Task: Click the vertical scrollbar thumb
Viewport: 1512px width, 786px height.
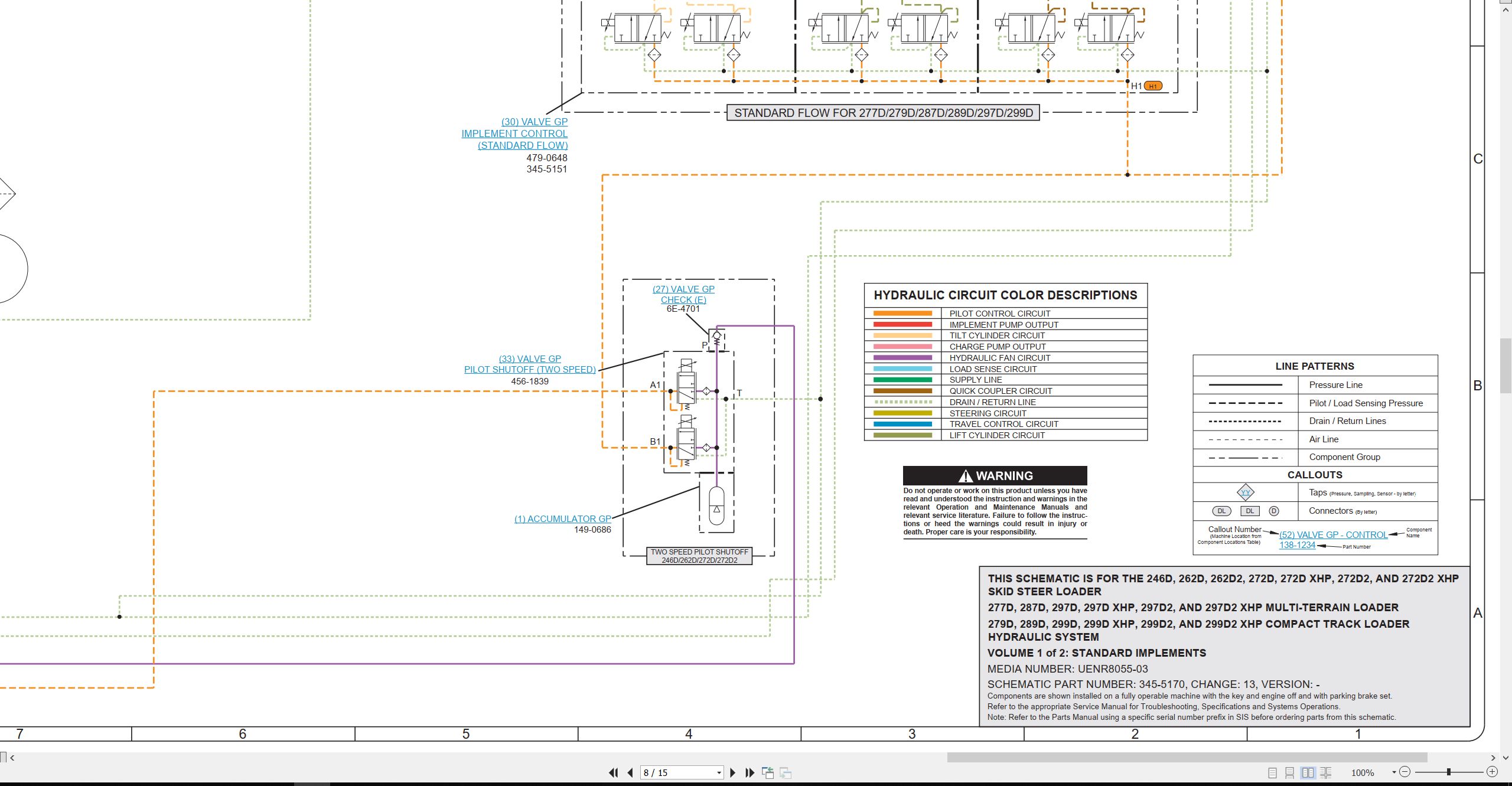Action: point(1506,365)
